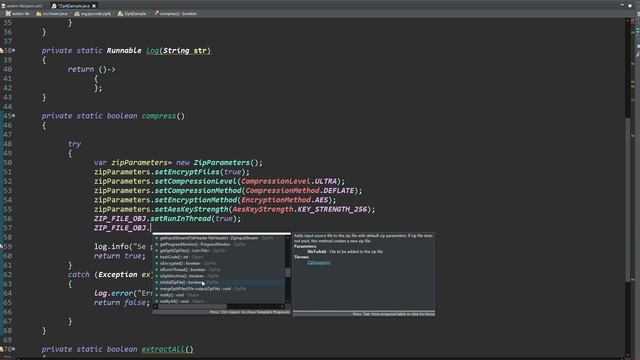Choose notifyAll() : void proposal

coord(220,301)
